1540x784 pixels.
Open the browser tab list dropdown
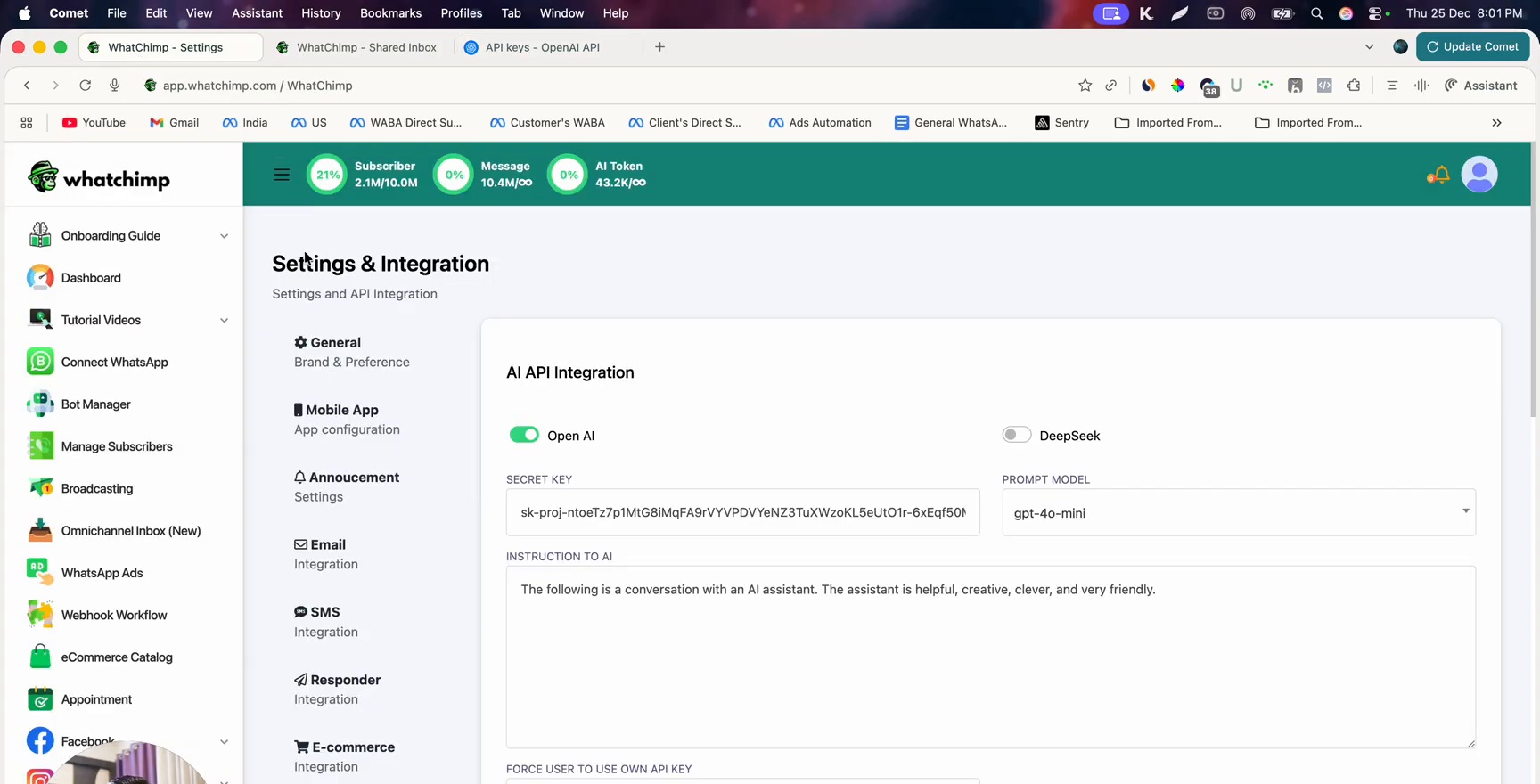1369,47
